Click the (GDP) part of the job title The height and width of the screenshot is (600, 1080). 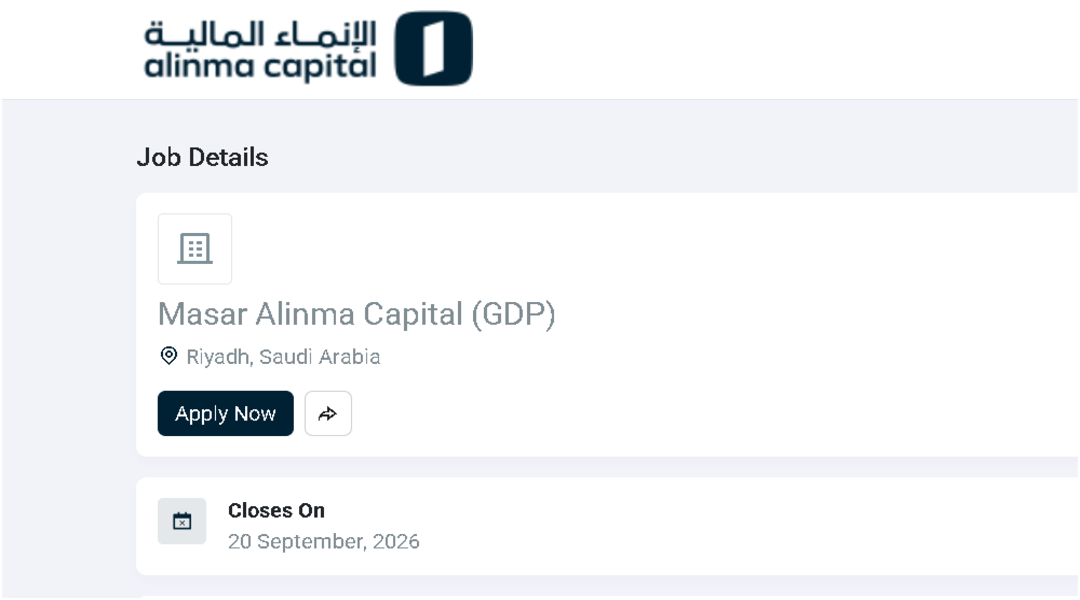[x=513, y=314]
